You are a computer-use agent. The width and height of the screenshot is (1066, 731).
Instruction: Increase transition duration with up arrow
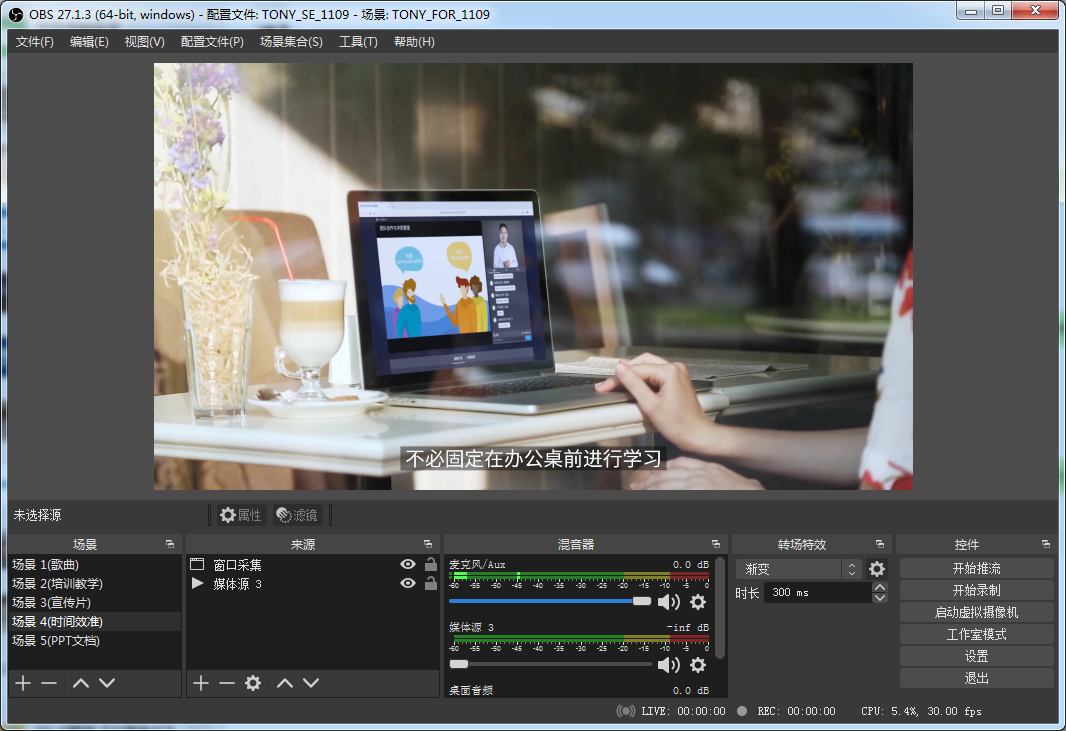880,588
